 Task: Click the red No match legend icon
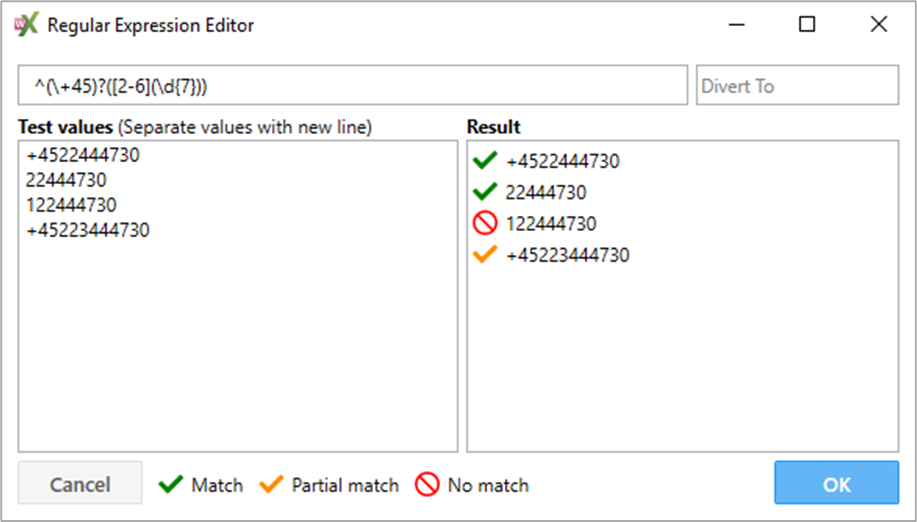coord(427,485)
